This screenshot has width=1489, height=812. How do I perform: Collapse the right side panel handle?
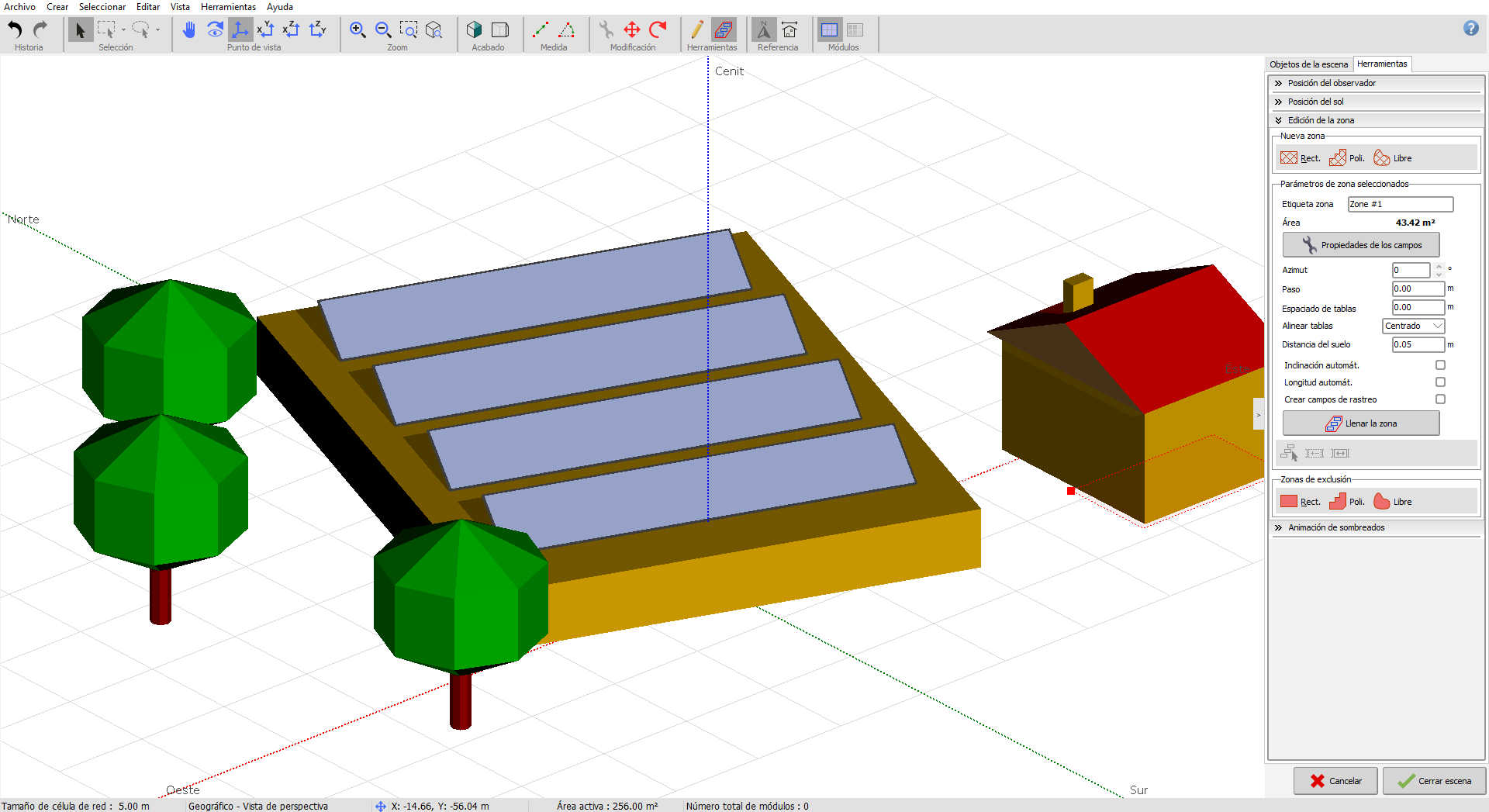click(x=1259, y=415)
